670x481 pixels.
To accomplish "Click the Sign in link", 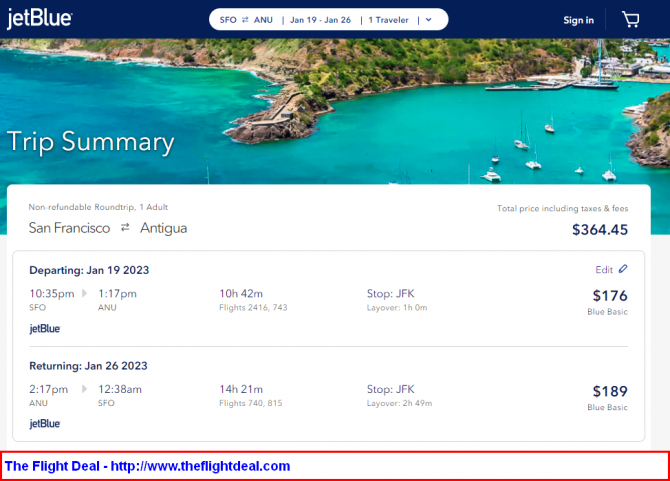I will (578, 20).
